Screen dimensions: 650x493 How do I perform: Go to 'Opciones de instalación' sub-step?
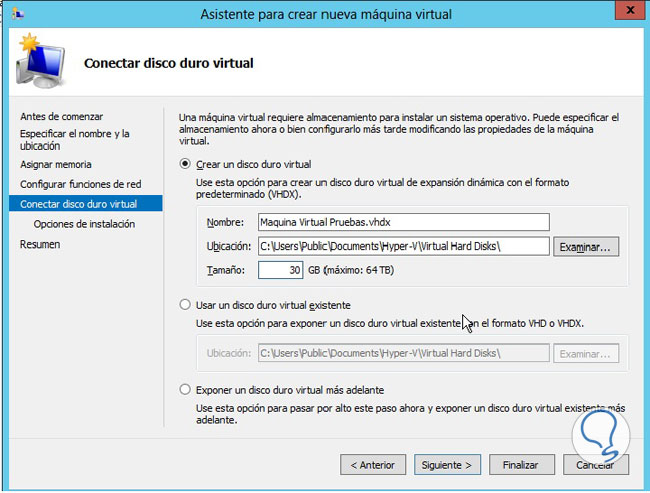tap(84, 224)
